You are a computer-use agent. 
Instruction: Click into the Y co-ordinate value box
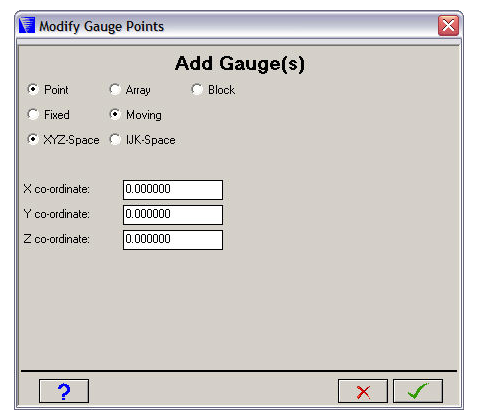[173, 215]
